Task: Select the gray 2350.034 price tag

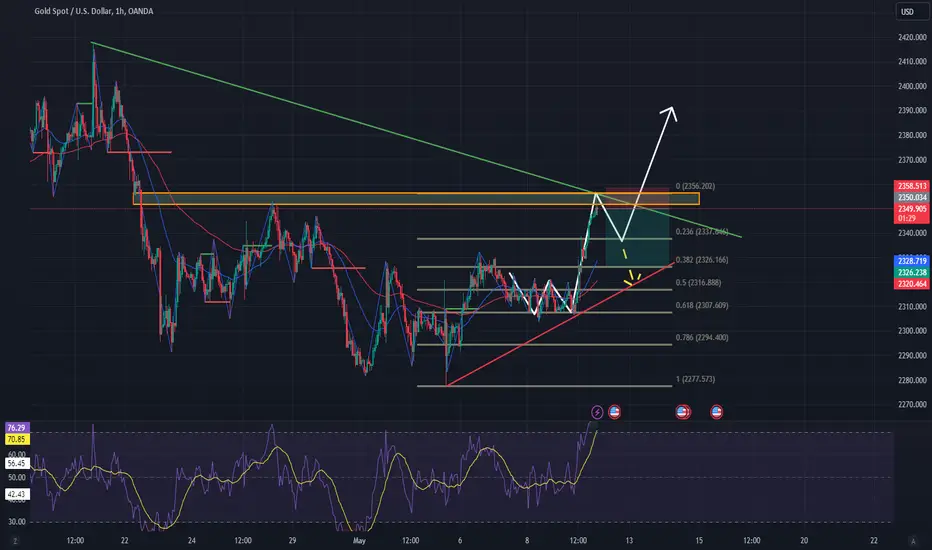Action: [912, 197]
